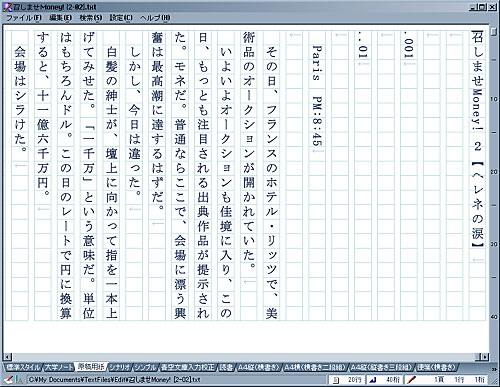Select the 便箋(横書き) tab
Image resolution: width=500 pixels, height=387 pixels.
click(436, 367)
